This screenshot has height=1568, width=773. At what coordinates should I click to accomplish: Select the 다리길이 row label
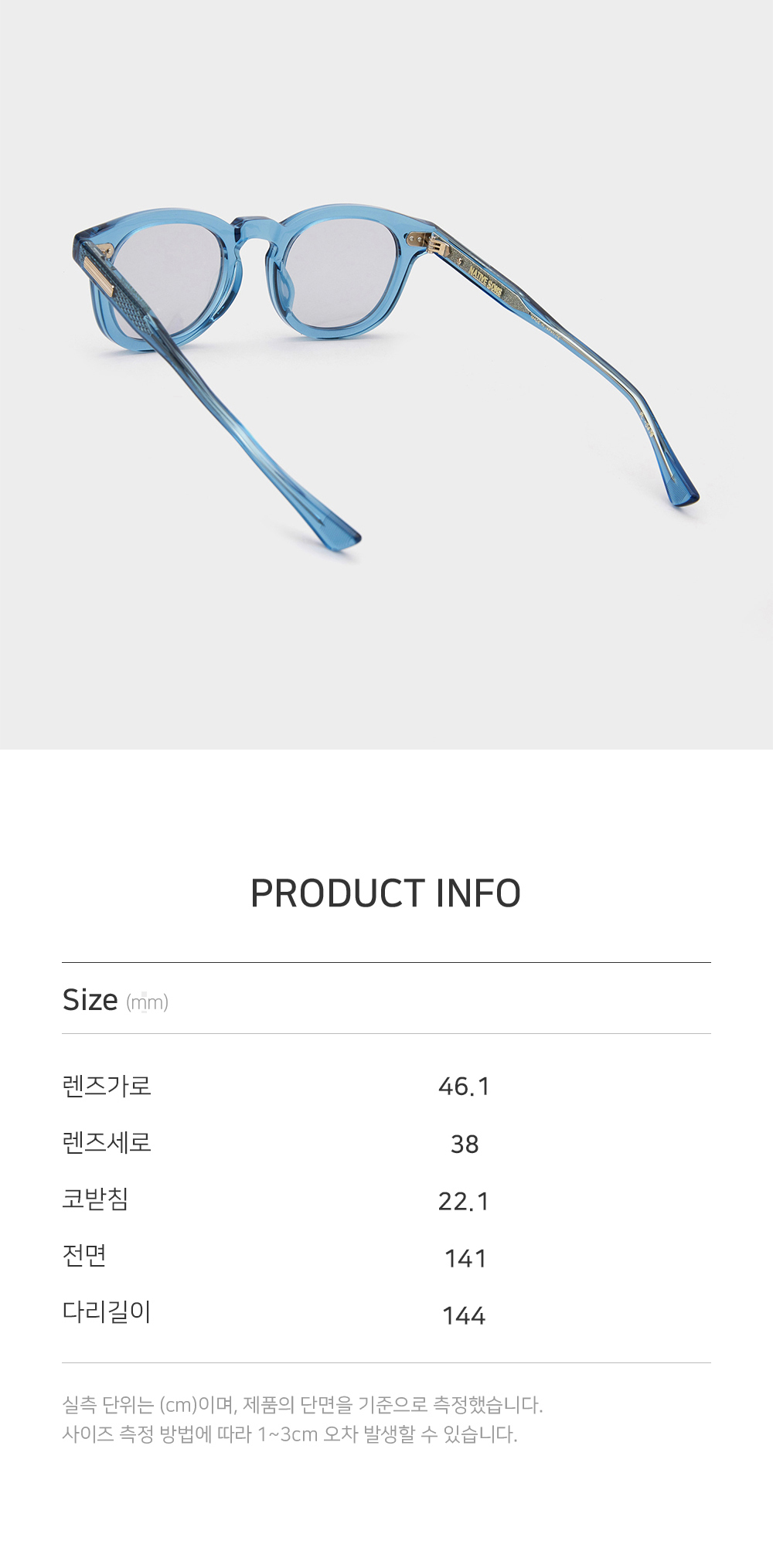tap(107, 1311)
